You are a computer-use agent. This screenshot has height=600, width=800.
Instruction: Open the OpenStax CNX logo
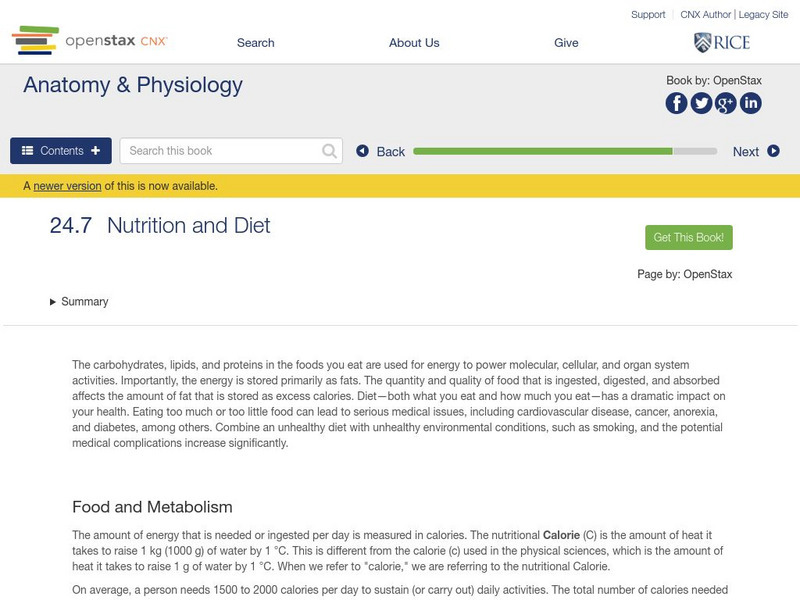[90, 41]
